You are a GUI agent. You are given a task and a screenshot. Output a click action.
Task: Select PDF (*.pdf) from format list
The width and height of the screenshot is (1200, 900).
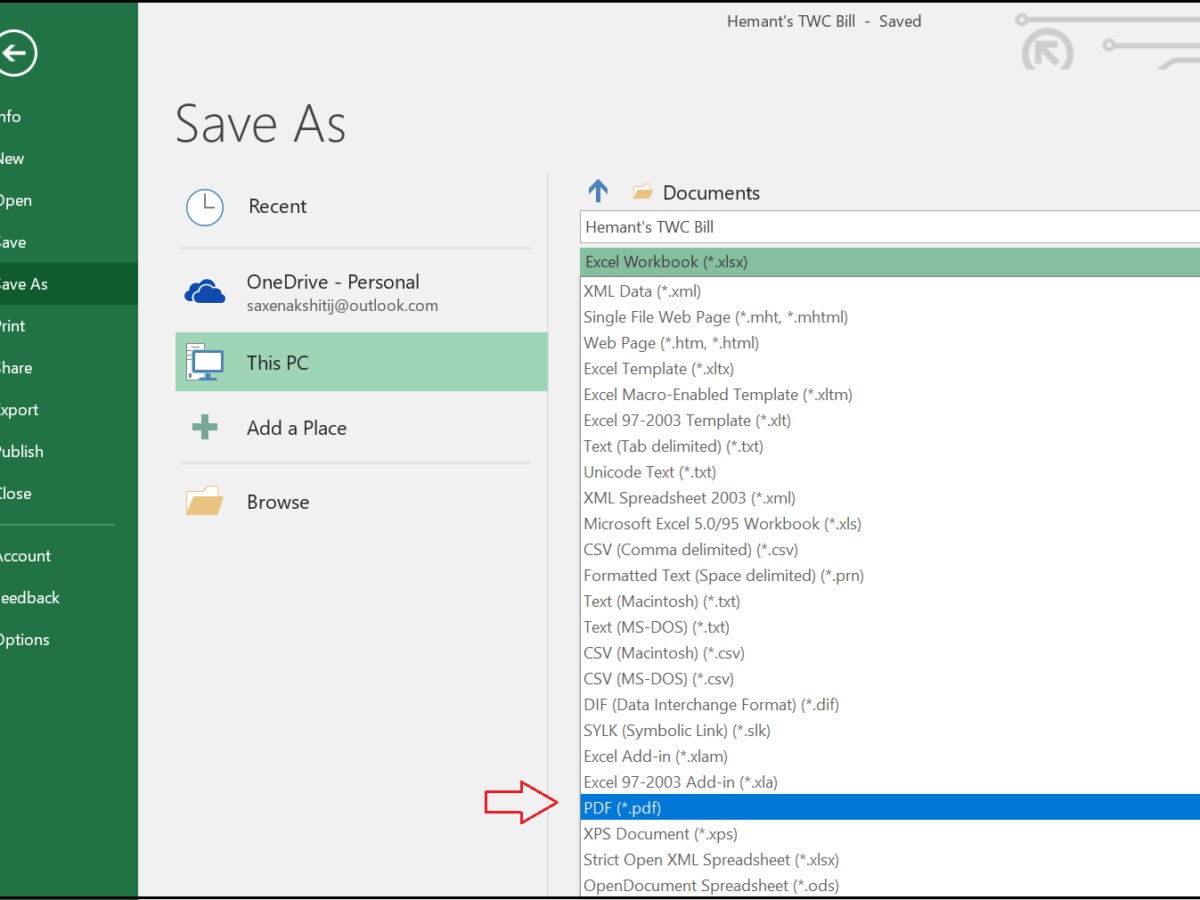622,808
